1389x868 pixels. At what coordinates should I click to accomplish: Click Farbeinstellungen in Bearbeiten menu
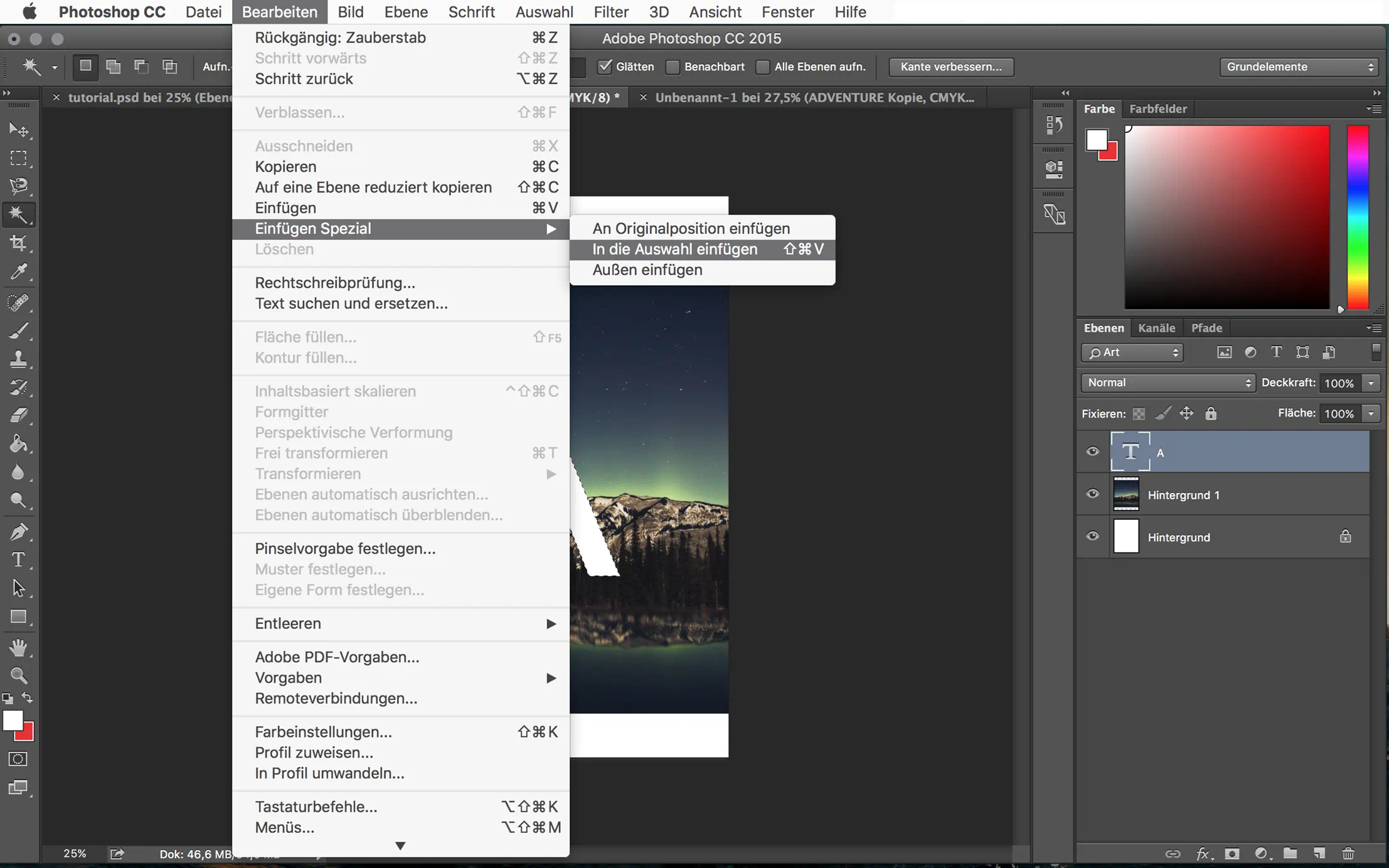pos(323,732)
